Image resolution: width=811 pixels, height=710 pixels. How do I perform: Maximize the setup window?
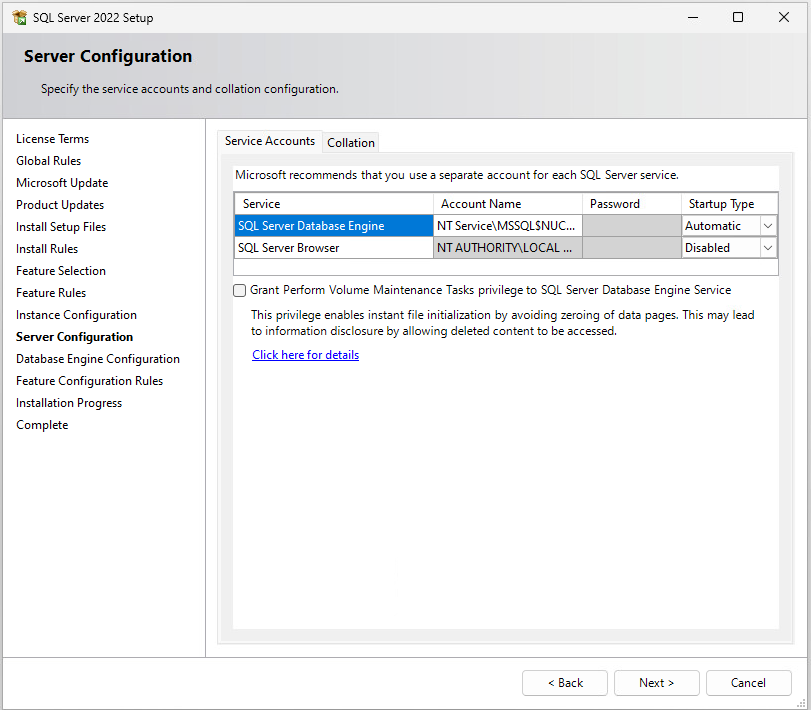click(x=738, y=17)
